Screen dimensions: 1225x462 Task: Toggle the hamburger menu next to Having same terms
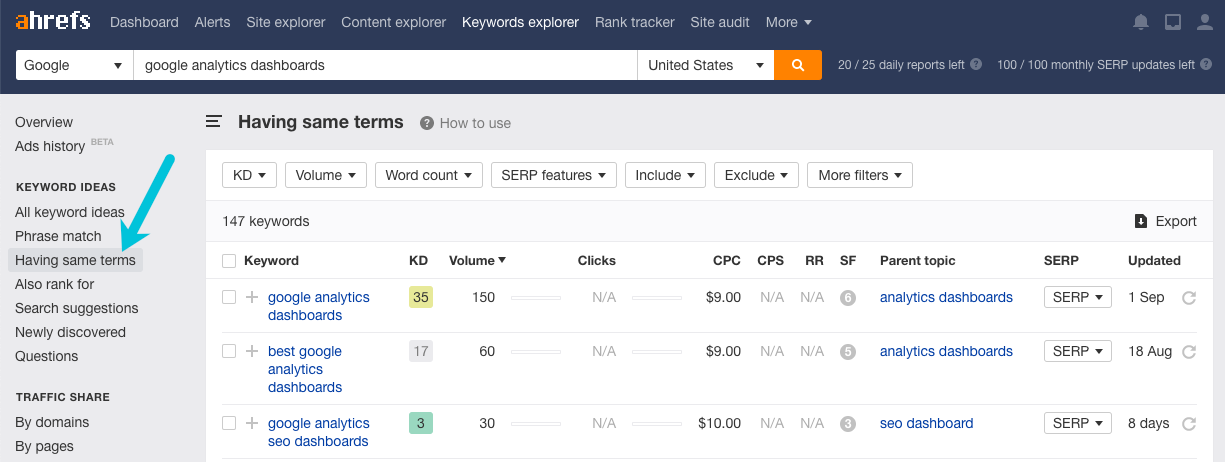click(214, 122)
